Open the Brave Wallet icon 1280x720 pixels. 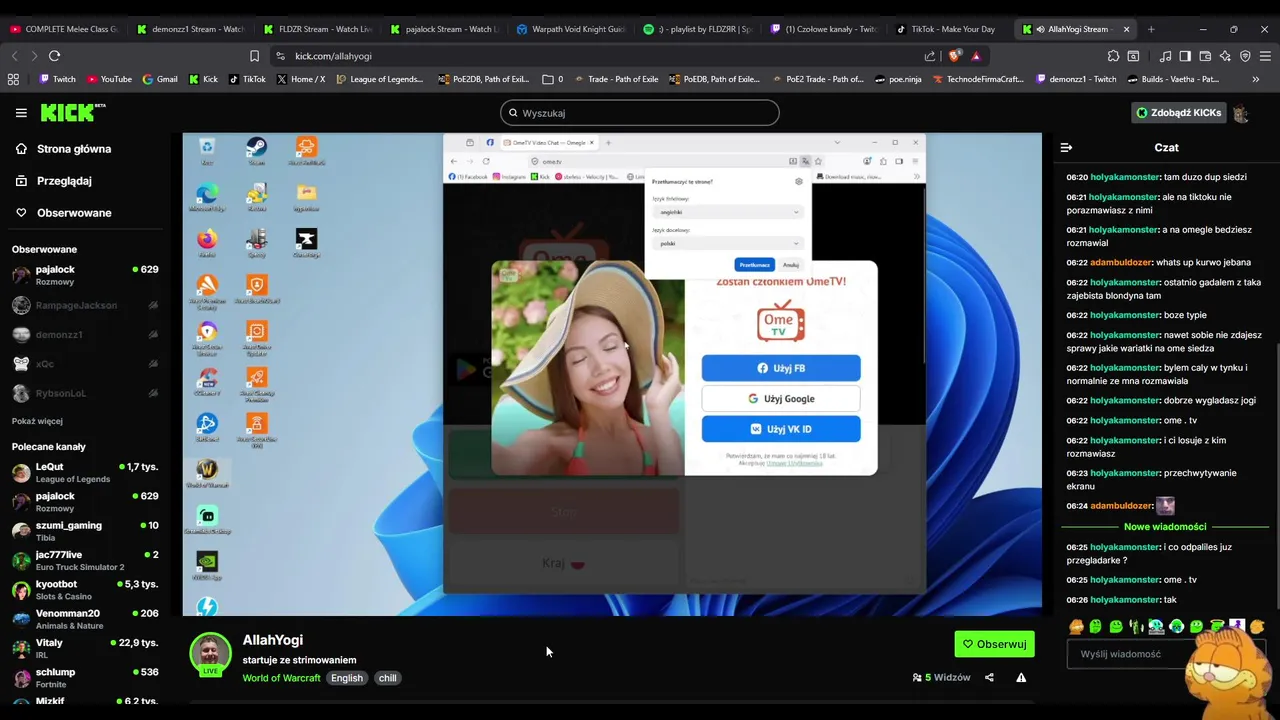1205,56
